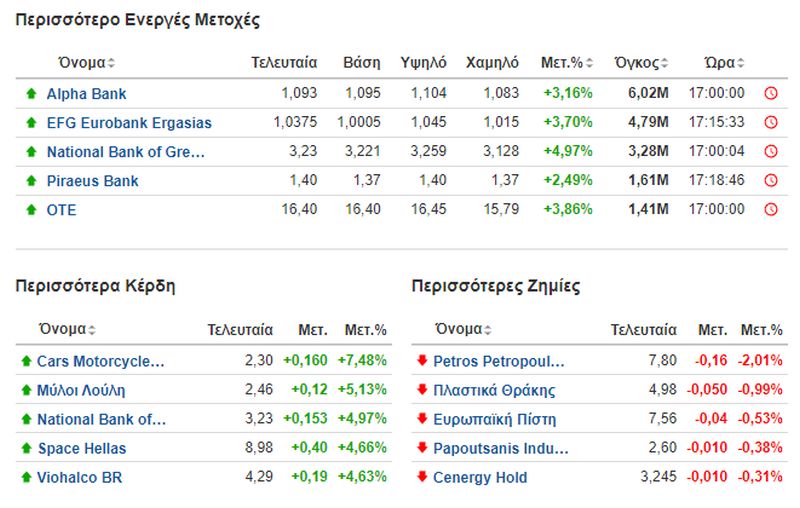800x508 pixels.
Task: Sort active stocks by Μετ.% column
Action: 567,63
